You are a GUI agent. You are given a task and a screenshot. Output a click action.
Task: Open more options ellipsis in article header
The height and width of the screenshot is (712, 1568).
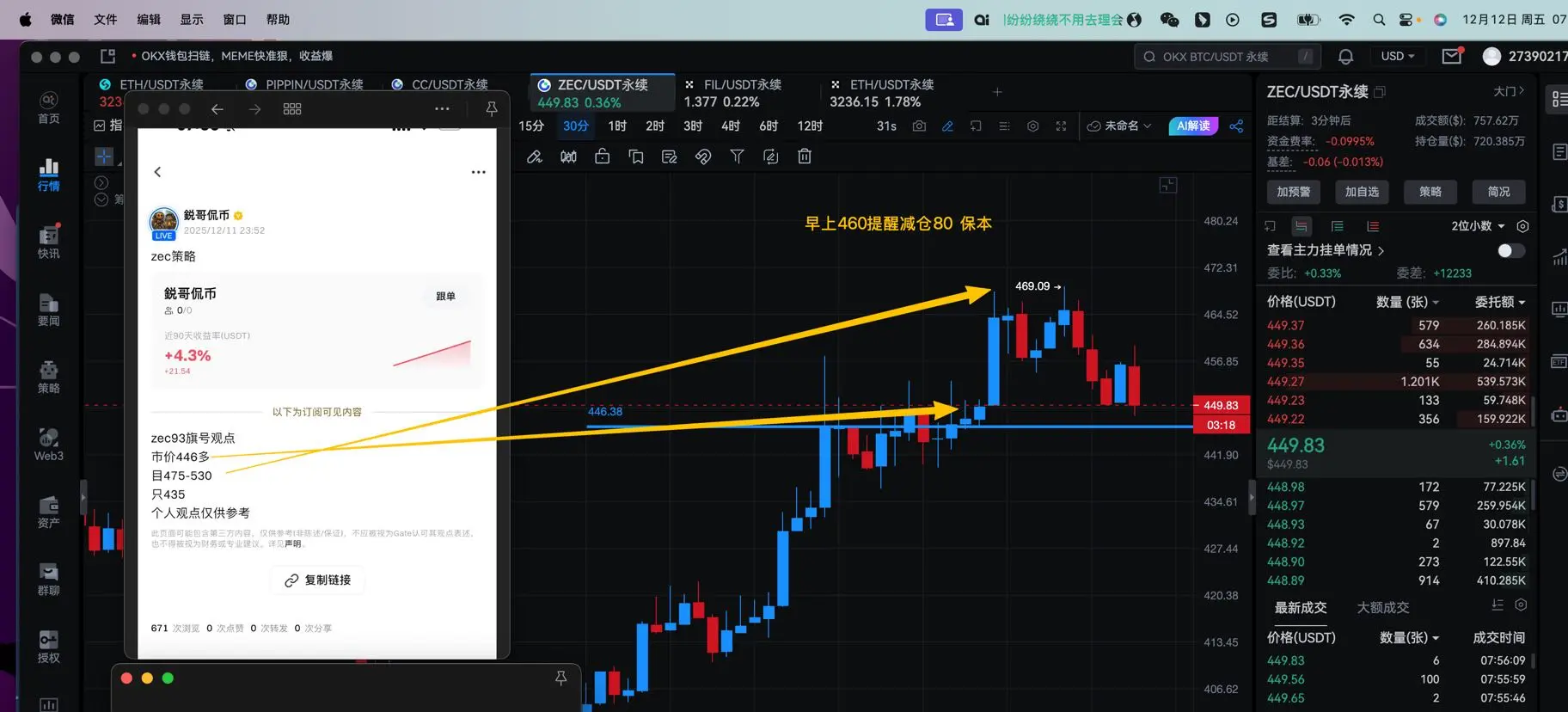[479, 172]
